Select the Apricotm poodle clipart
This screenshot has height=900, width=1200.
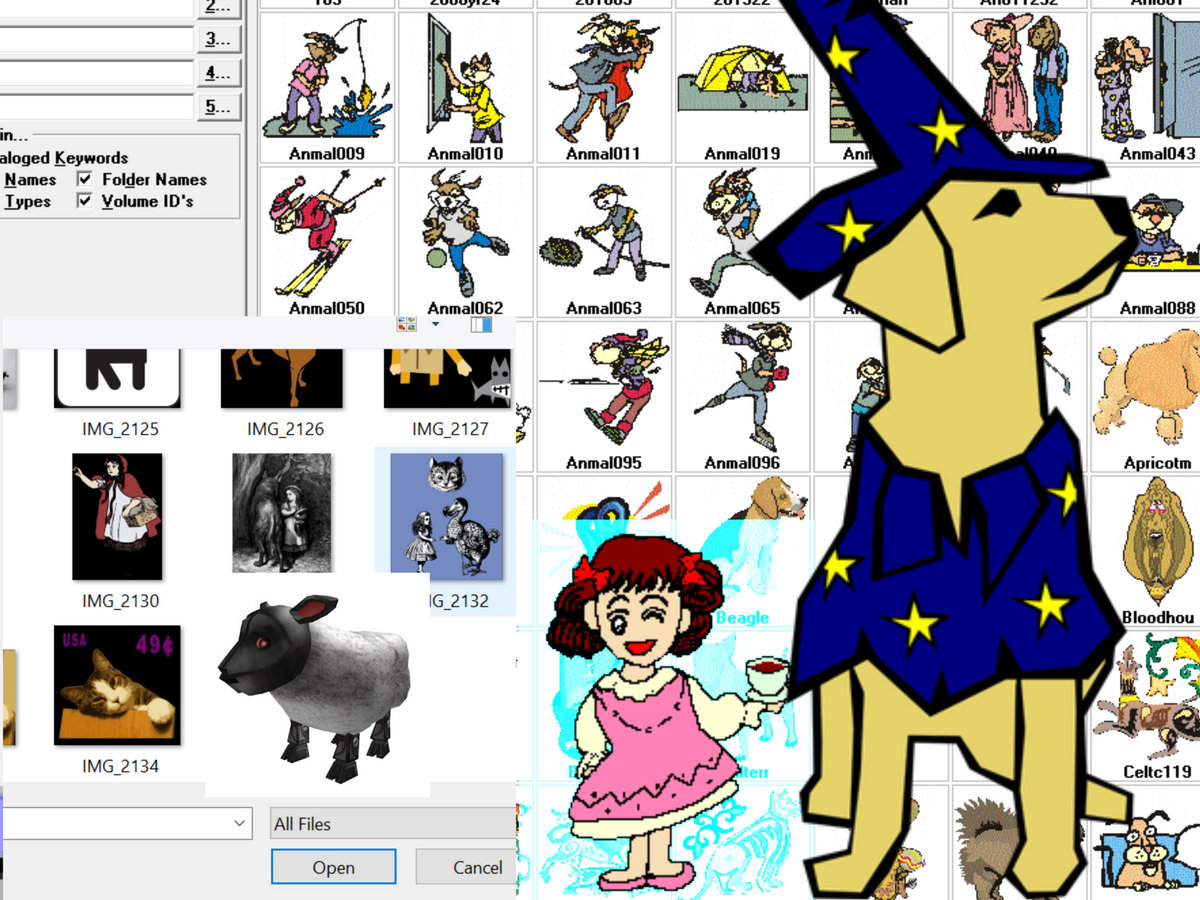click(1150, 392)
